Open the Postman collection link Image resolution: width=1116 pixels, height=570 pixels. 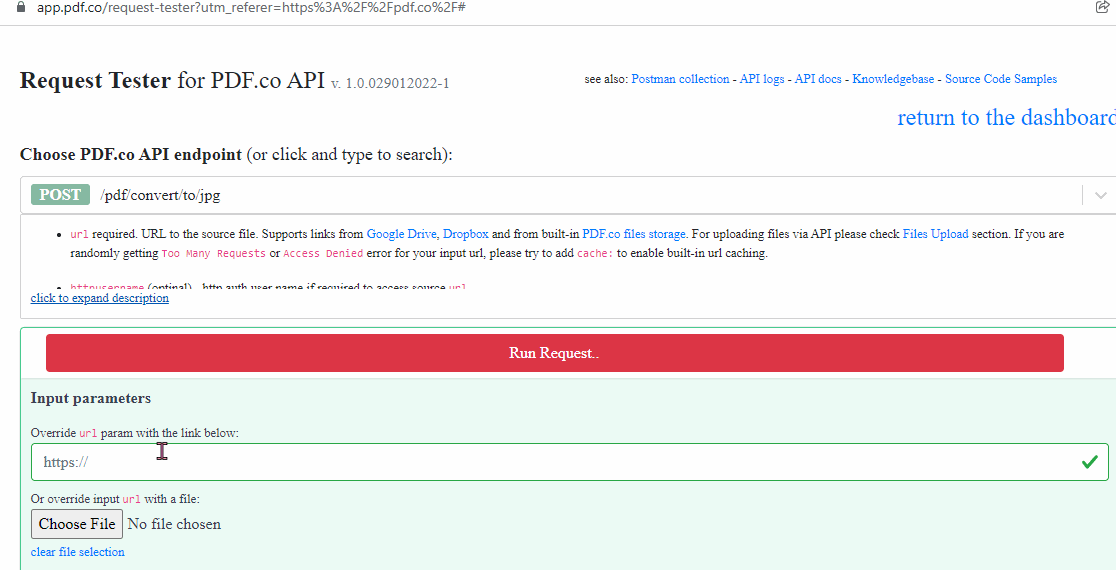coord(680,79)
